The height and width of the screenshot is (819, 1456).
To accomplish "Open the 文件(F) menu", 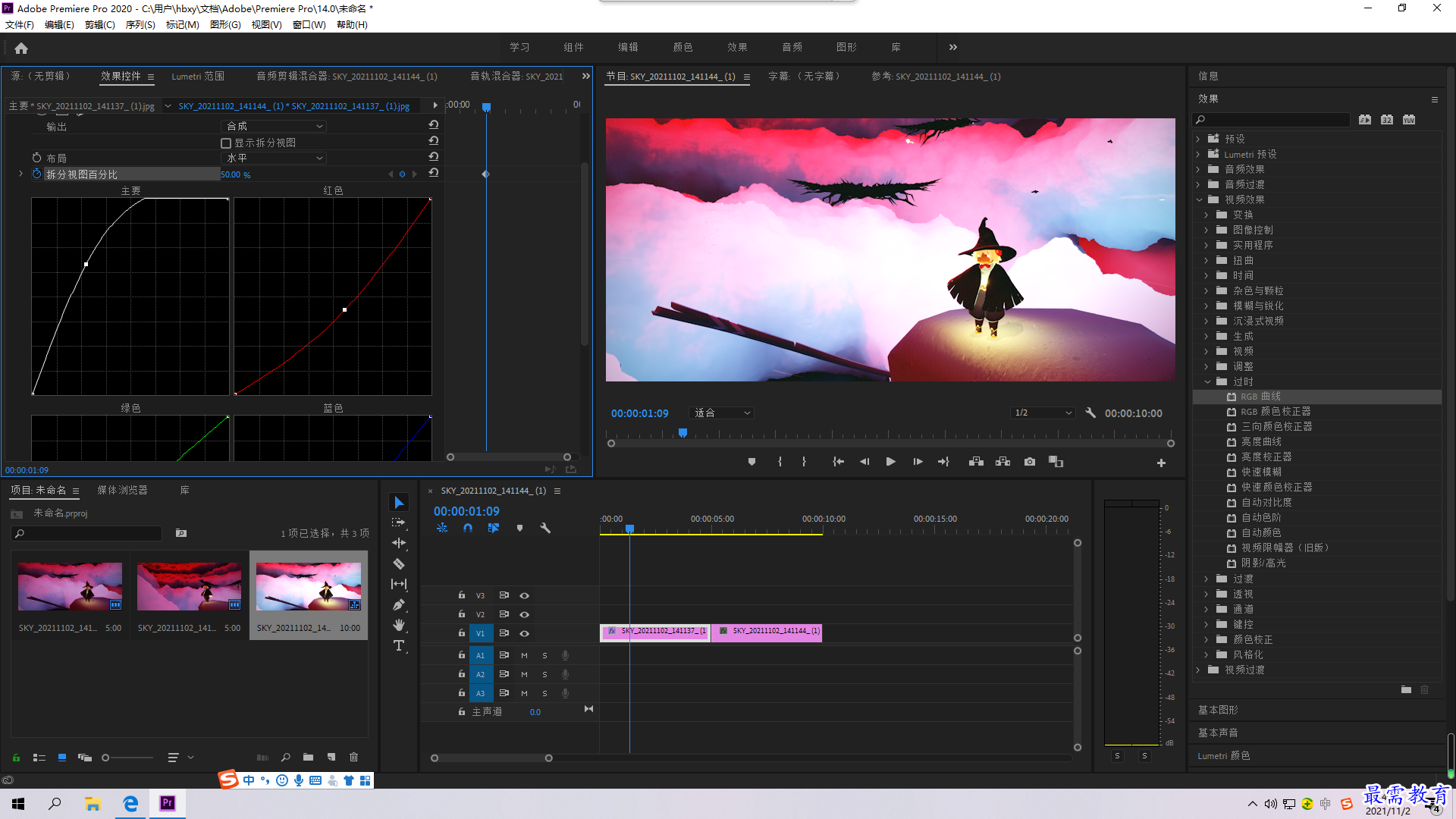I will tap(20, 25).
